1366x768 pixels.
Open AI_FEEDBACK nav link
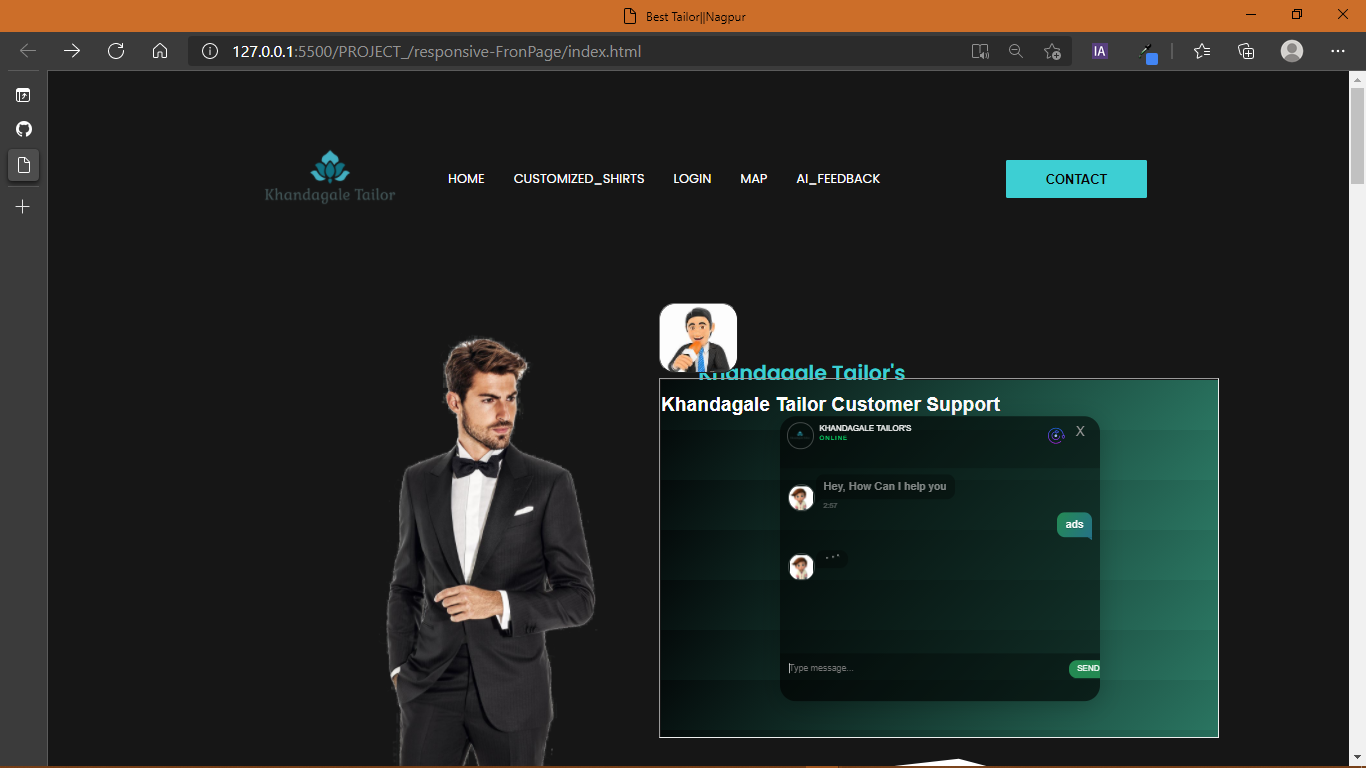pyautogui.click(x=838, y=179)
